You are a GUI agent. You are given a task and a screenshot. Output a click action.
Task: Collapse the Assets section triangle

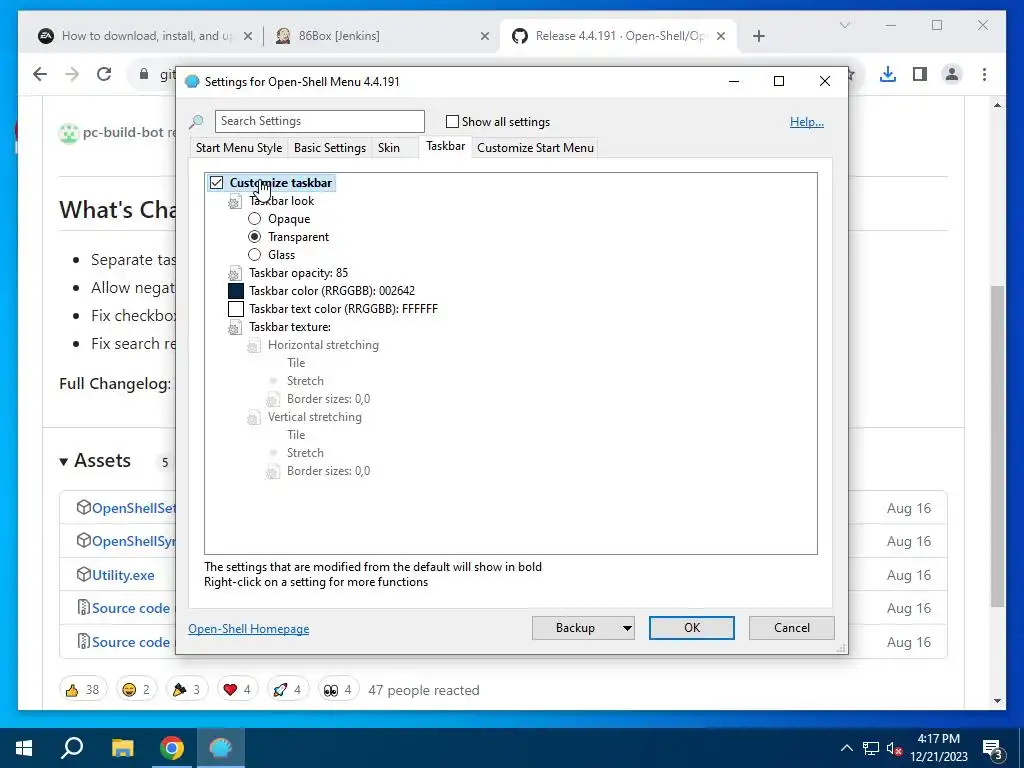(63, 462)
